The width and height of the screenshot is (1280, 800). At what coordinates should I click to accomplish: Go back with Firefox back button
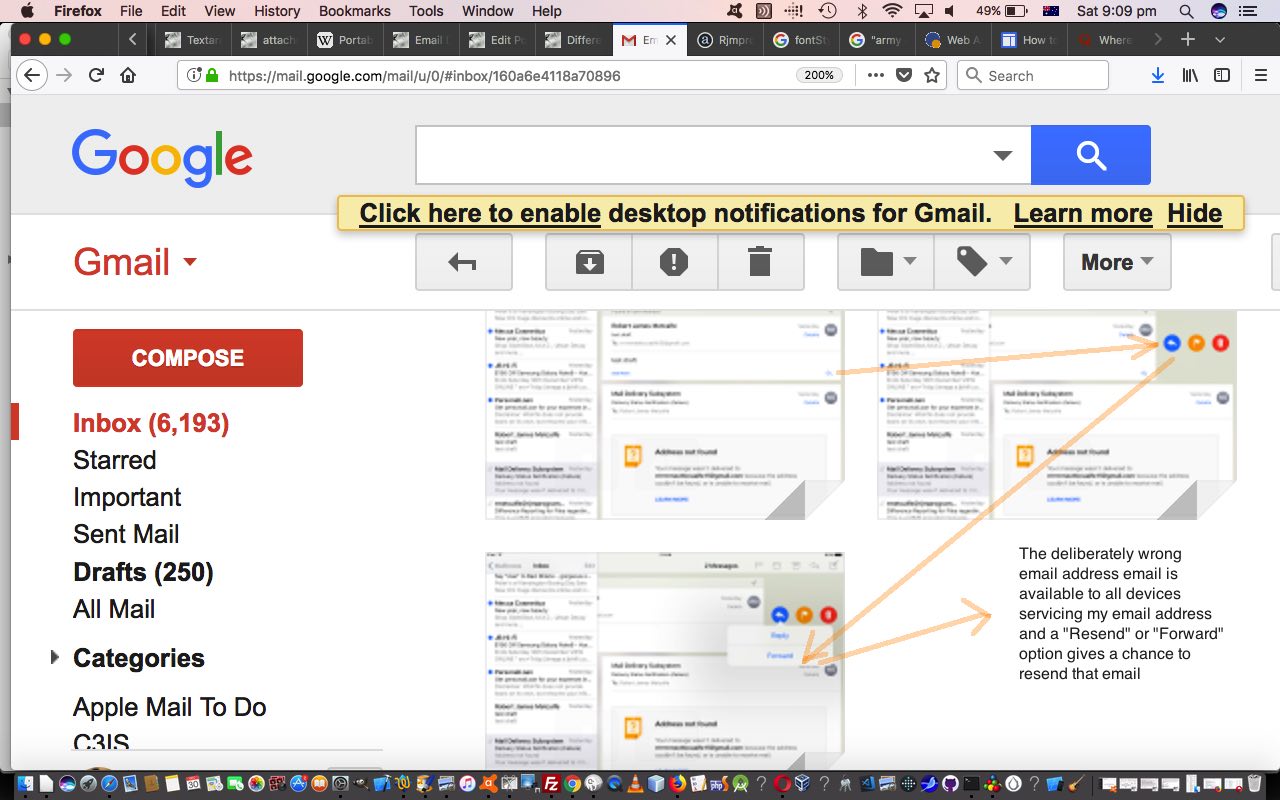click(x=32, y=75)
